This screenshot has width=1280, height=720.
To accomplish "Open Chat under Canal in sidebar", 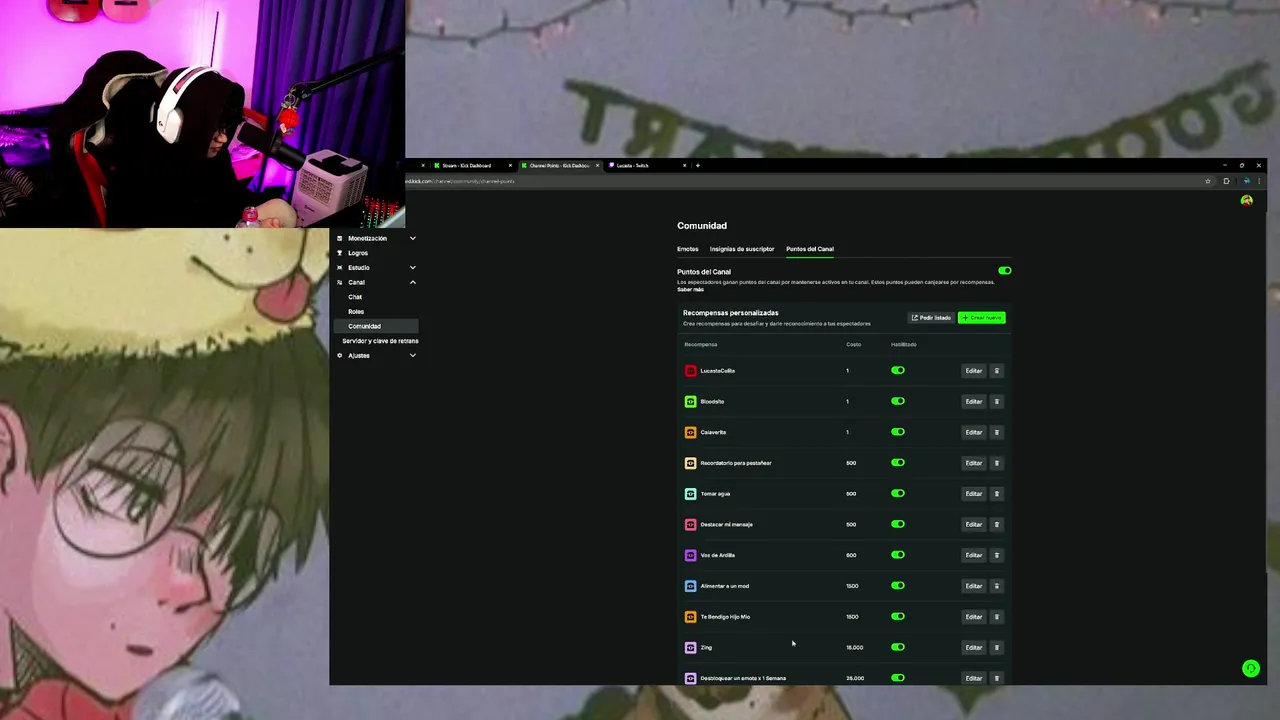I will (x=355, y=297).
